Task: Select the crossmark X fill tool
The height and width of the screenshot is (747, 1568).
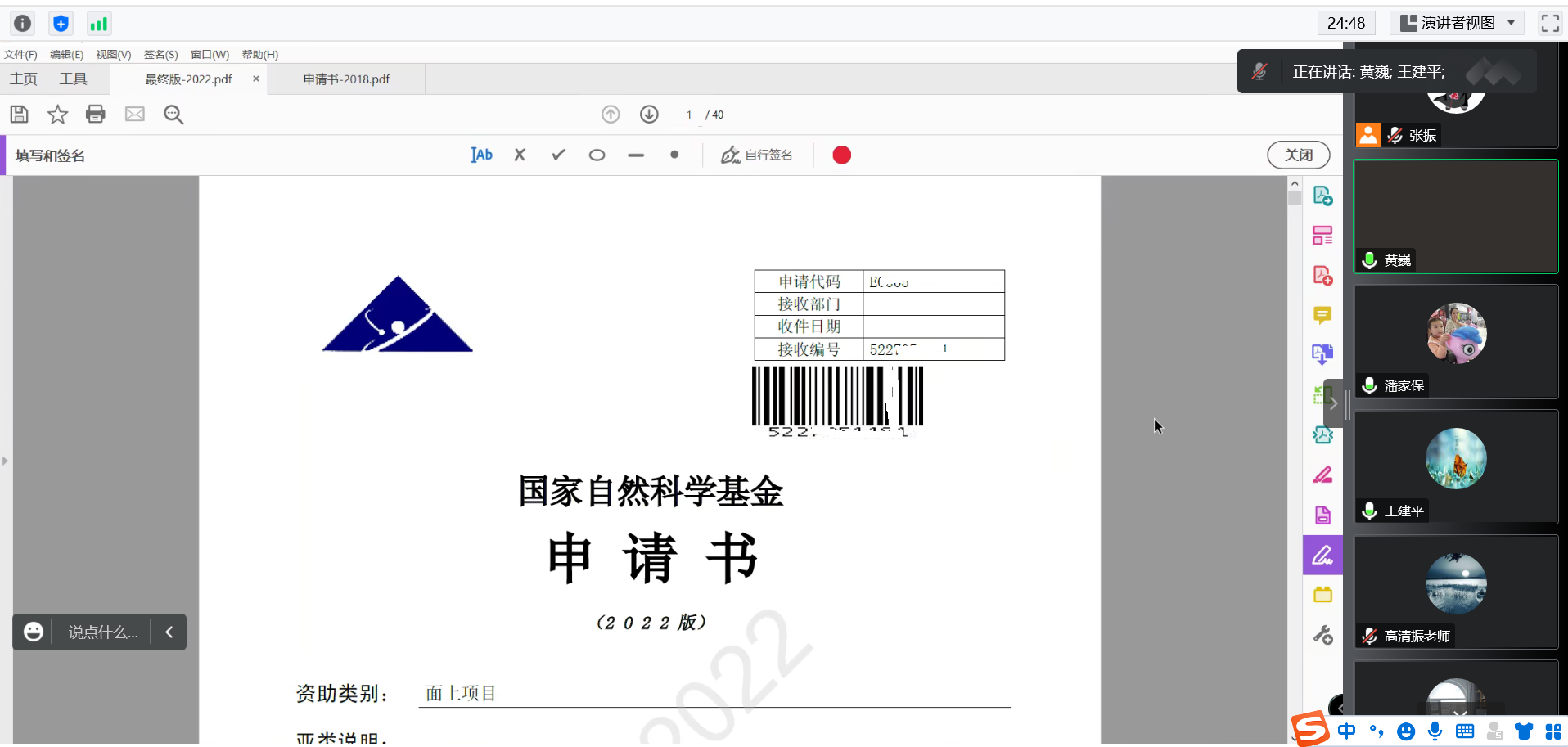Action: click(x=520, y=155)
